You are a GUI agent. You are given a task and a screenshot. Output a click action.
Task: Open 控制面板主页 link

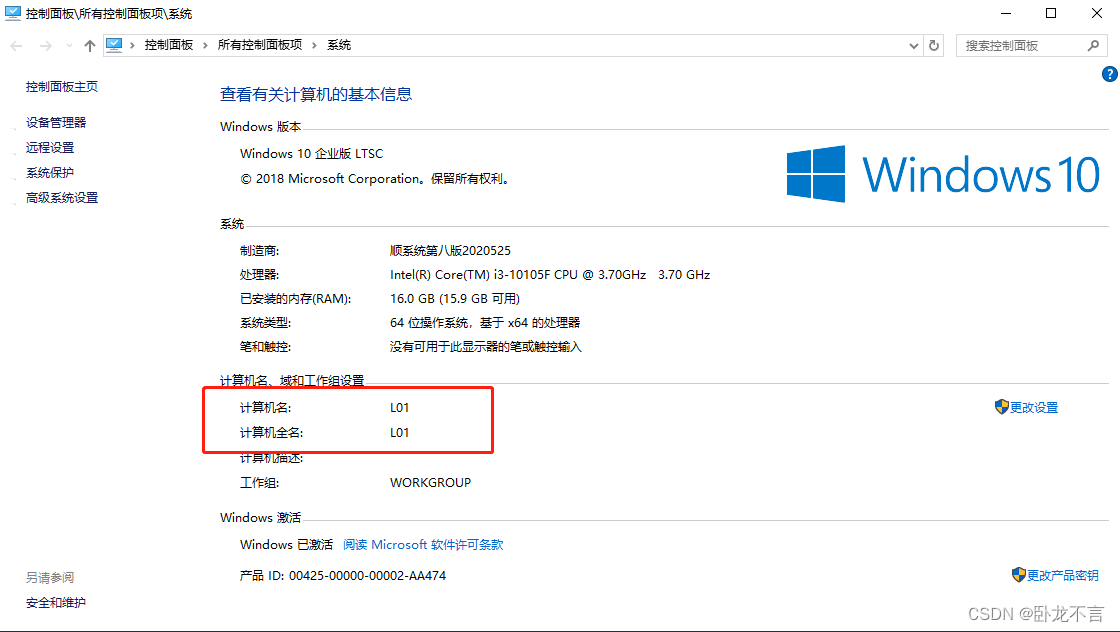61,86
